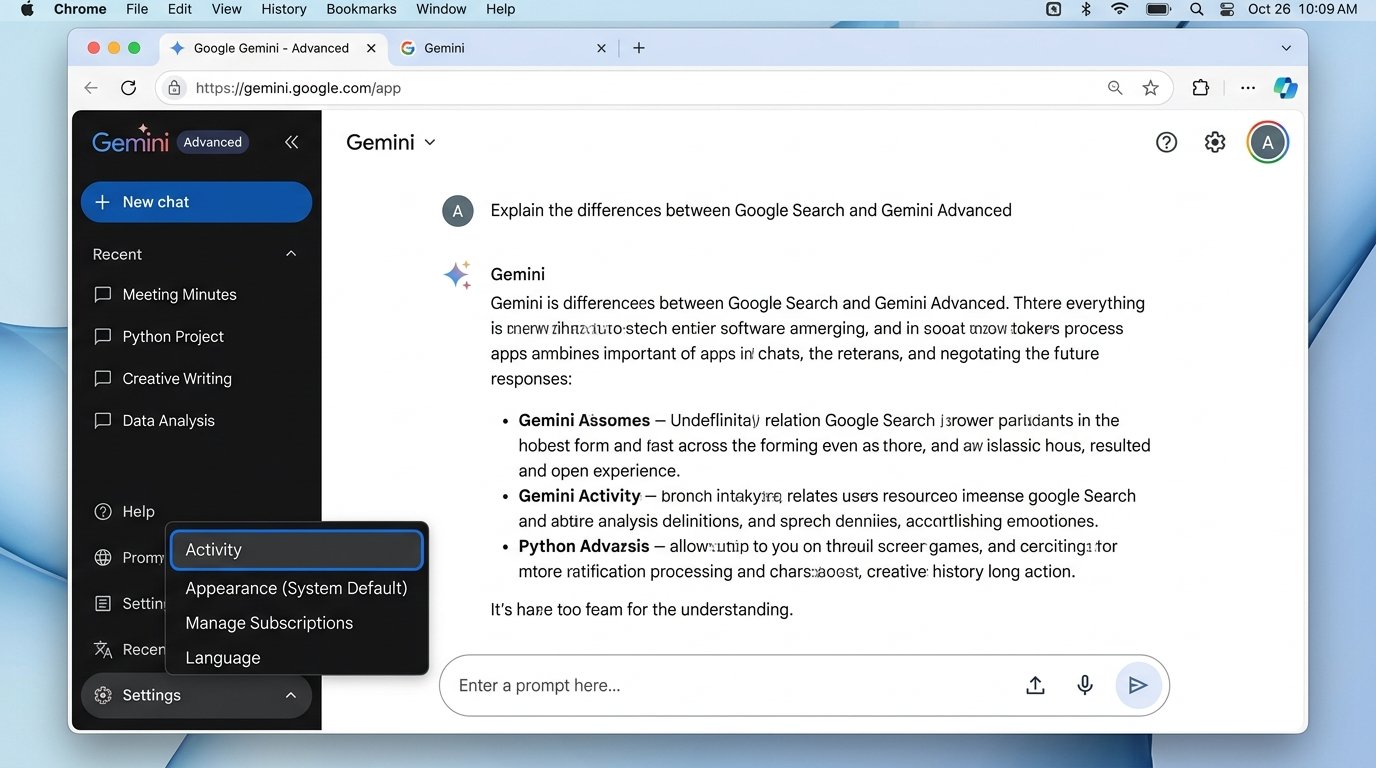The width and height of the screenshot is (1376, 768).
Task: Click the Copilot icon in toolbar
Action: (x=1285, y=88)
